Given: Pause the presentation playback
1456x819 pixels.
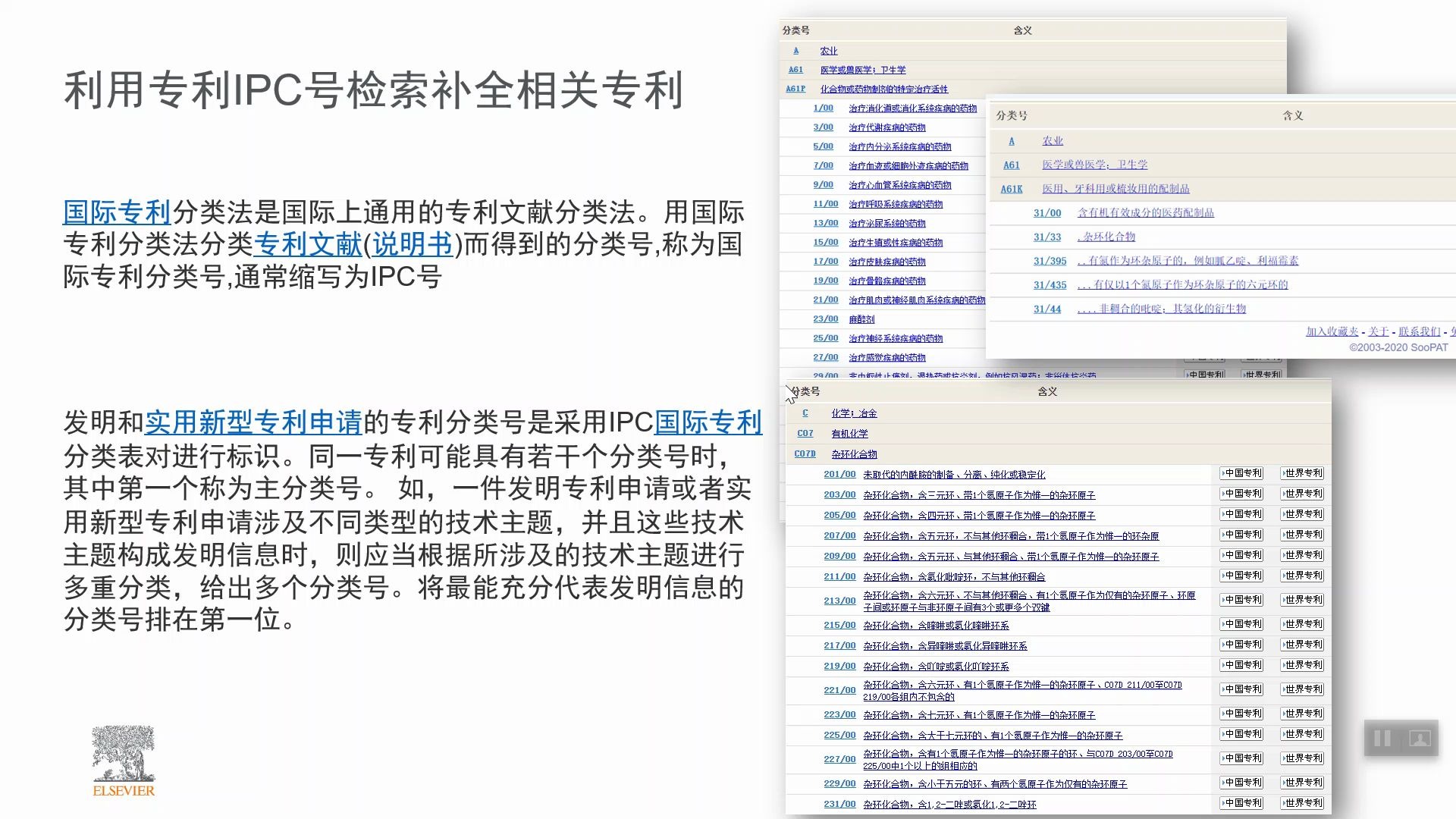Looking at the screenshot, I should [x=1382, y=738].
